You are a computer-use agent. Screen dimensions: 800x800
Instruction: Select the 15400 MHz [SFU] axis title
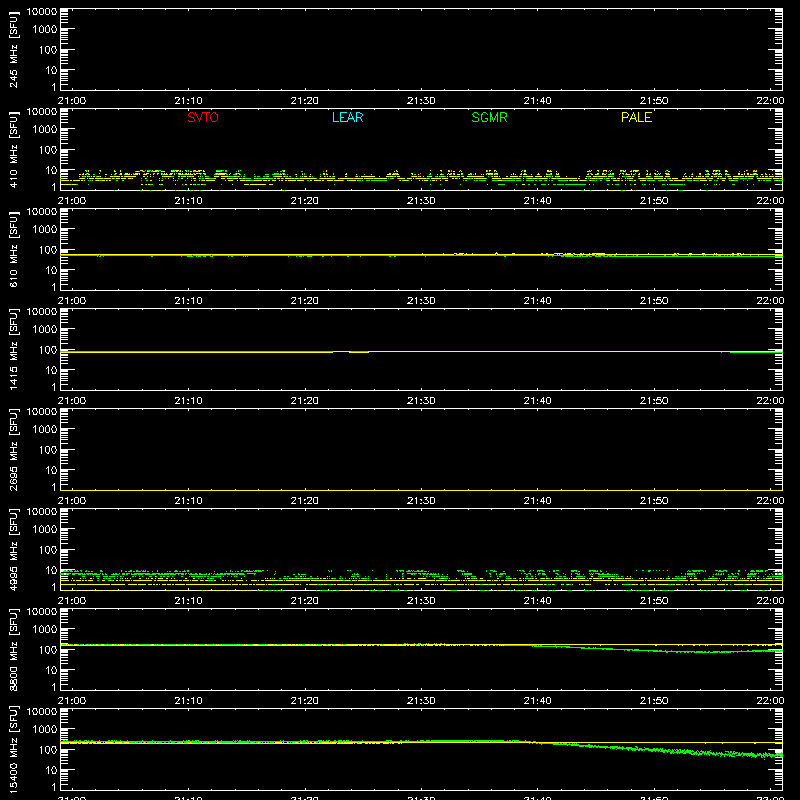coord(14,749)
